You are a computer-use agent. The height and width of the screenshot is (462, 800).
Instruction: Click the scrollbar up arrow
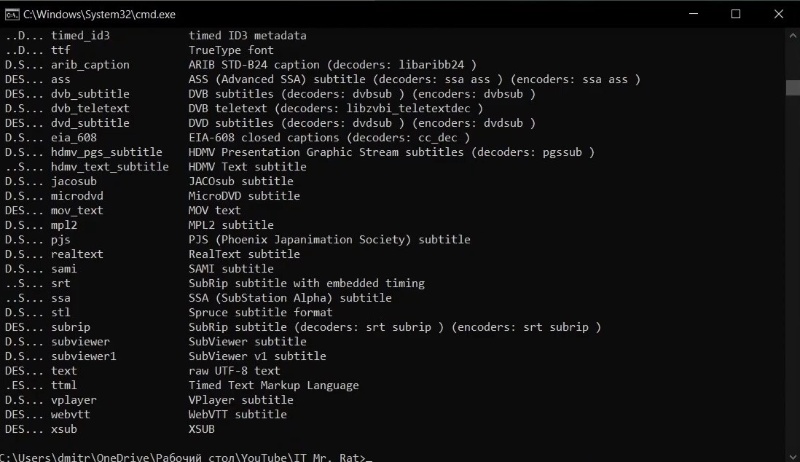[x=792, y=36]
